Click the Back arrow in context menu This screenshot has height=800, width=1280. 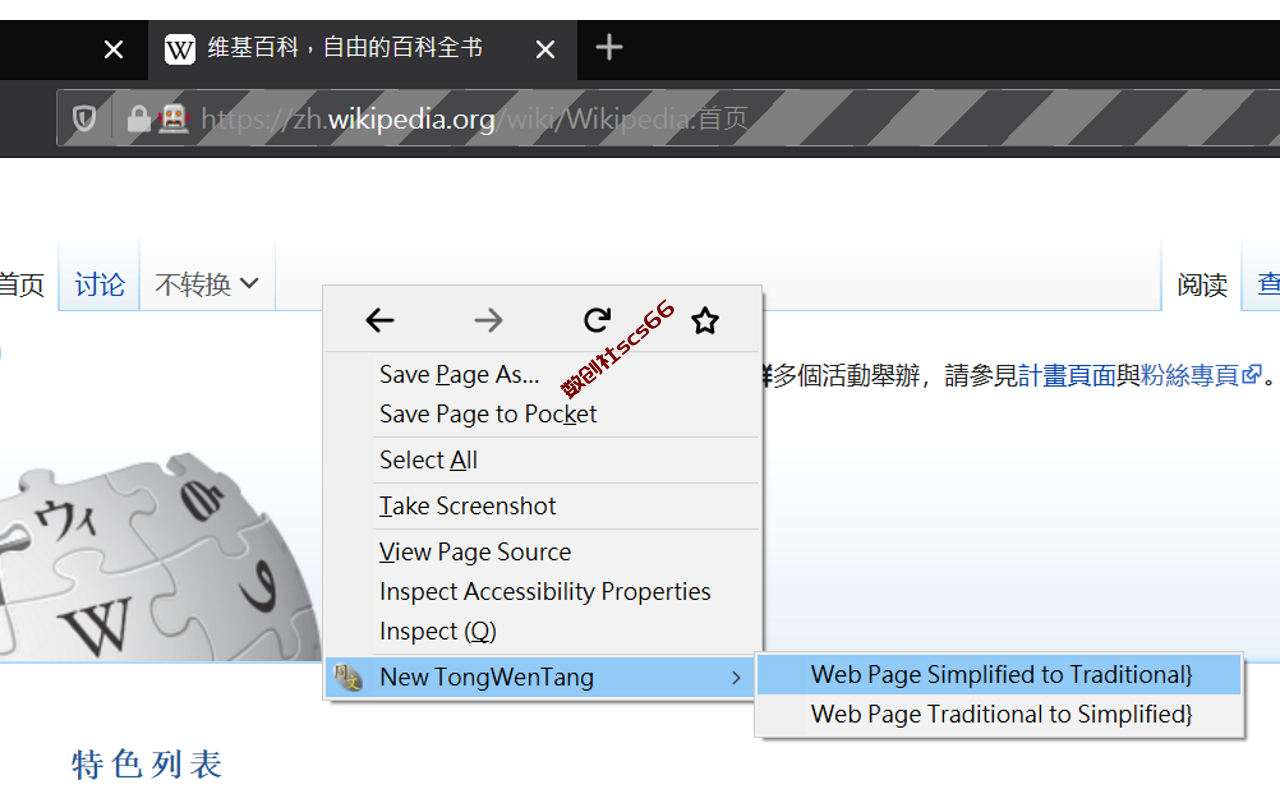380,320
